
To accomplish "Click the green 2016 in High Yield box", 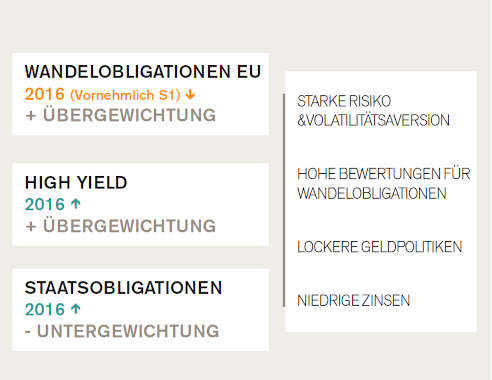I will coord(45,204).
